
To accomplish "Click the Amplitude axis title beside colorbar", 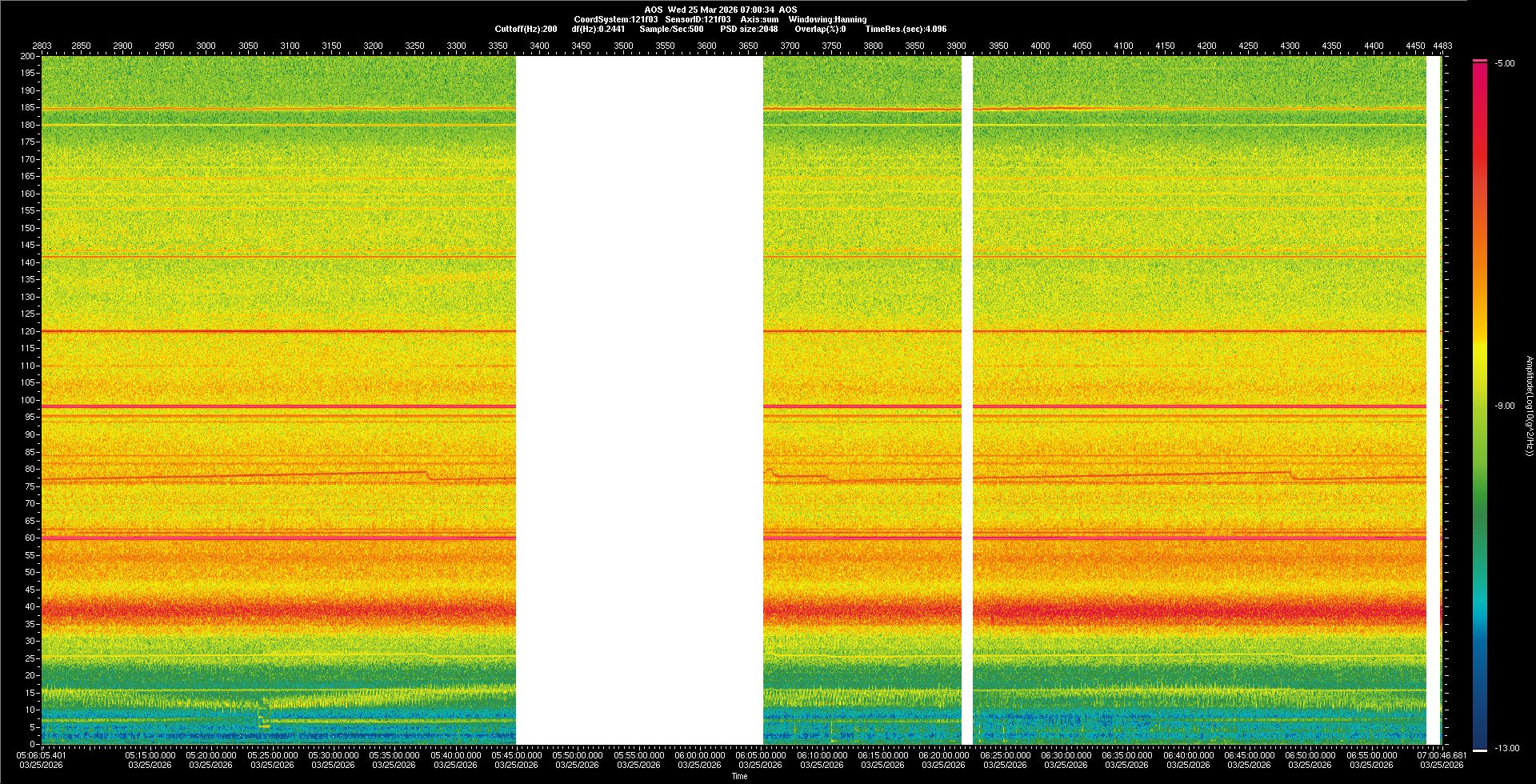I will pos(1529,406).
